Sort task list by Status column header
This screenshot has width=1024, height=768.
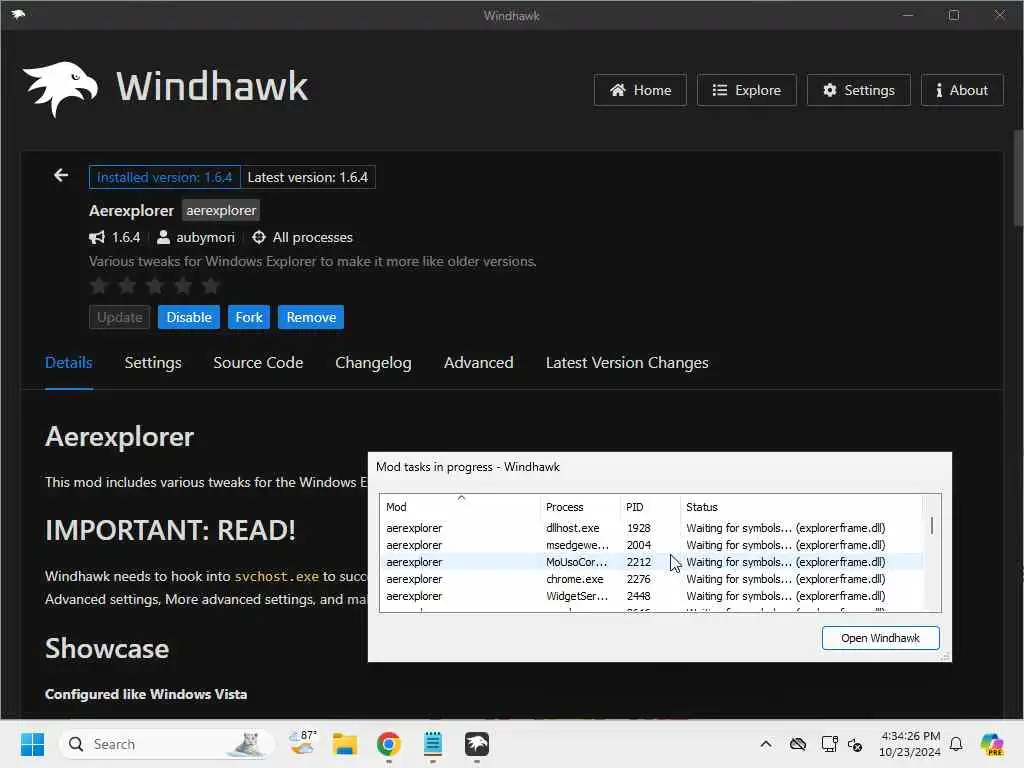(801, 507)
